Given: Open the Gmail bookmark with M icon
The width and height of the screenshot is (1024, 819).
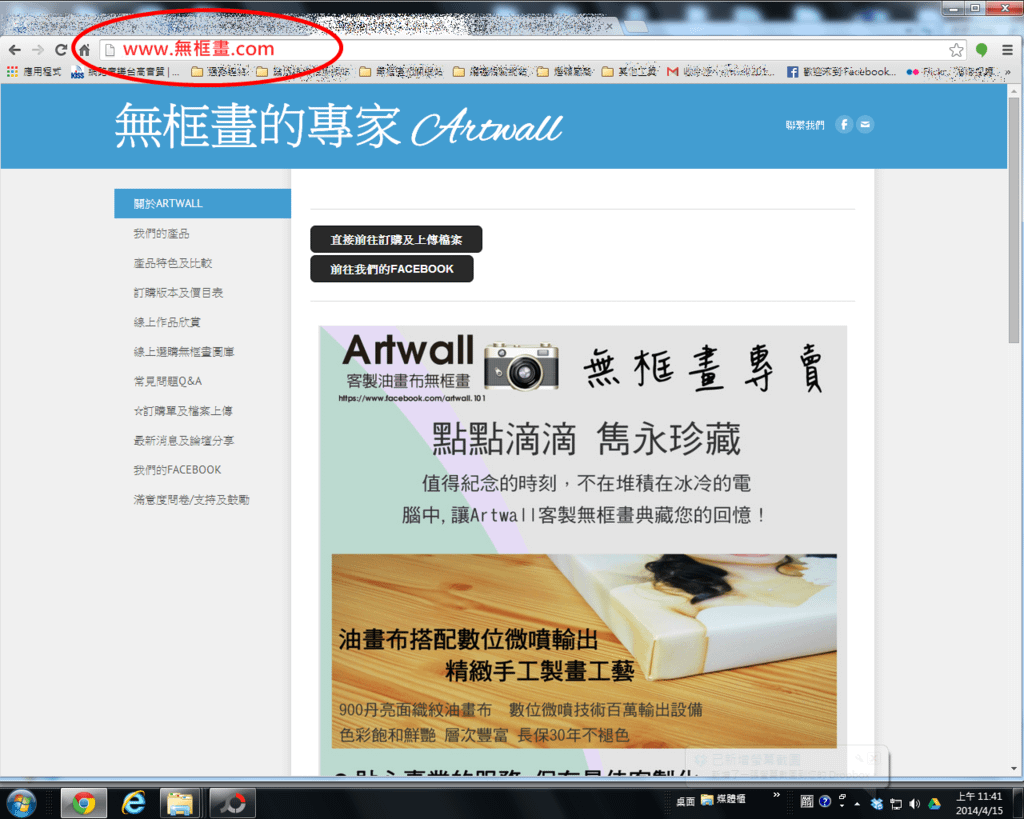Looking at the screenshot, I should pyautogui.click(x=720, y=72).
